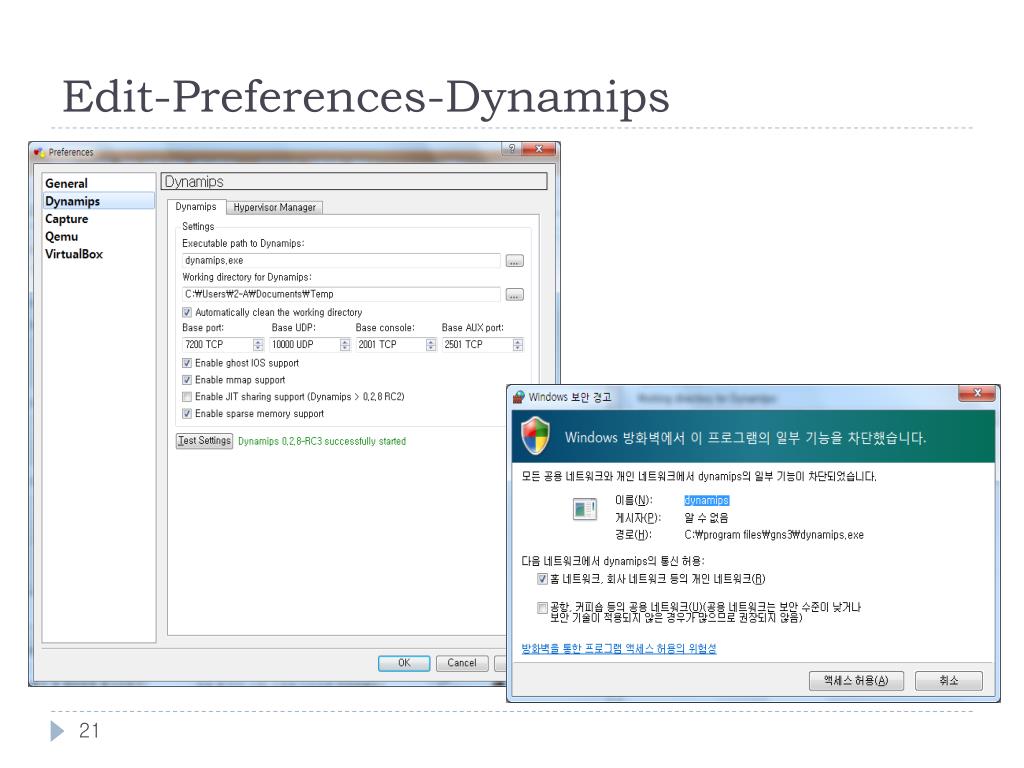Click the Windows security alert title icon
Screen dimensions: 1024x768
click(x=519, y=396)
